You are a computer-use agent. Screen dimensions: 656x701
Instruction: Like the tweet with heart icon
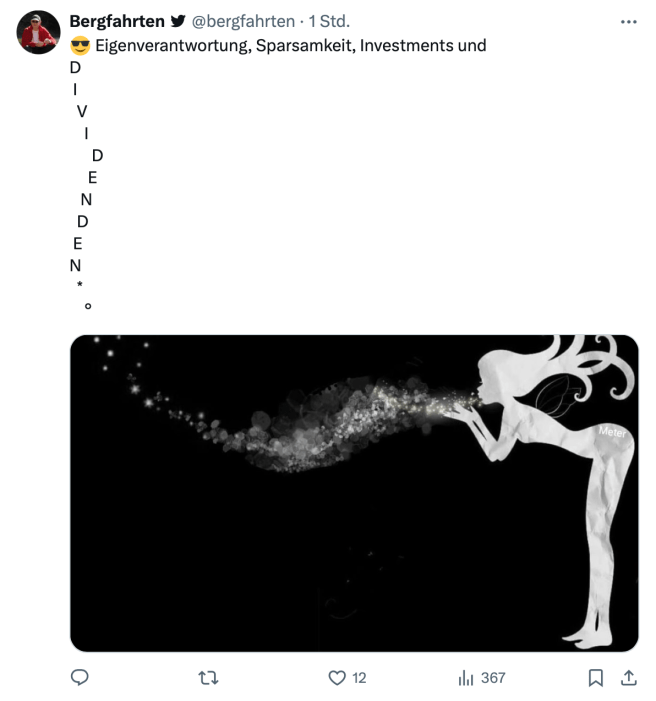337,678
